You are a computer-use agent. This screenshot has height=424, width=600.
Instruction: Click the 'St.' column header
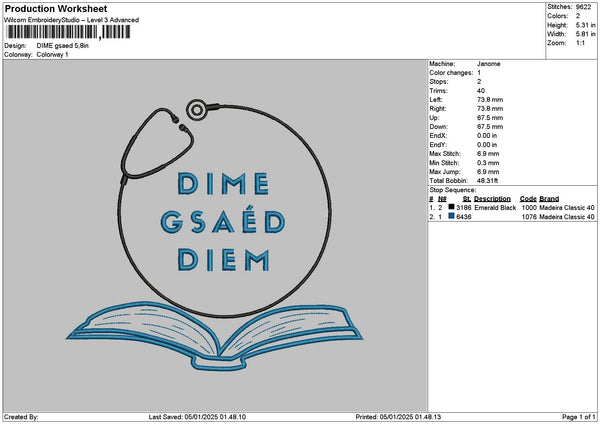click(467, 199)
